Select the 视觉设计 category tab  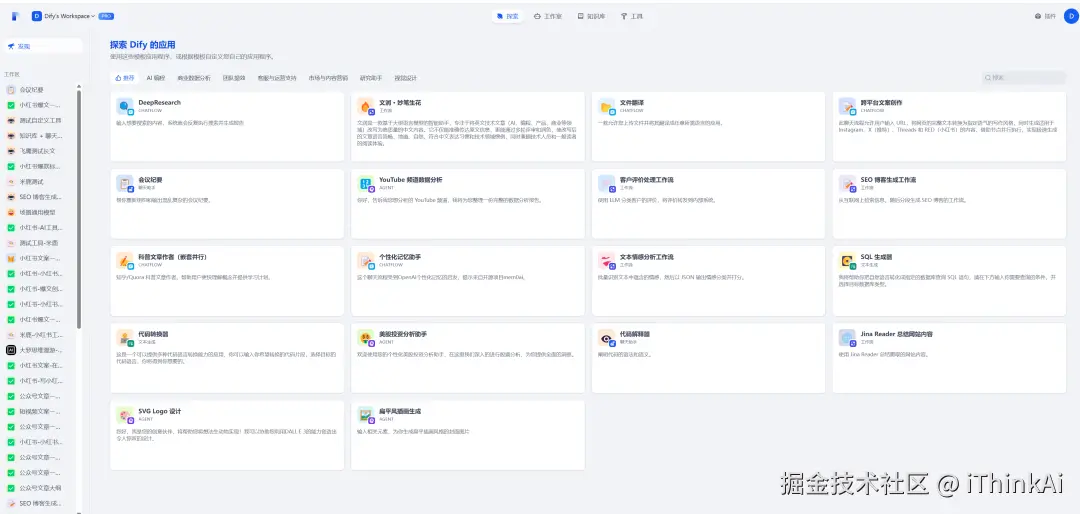point(406,78)
